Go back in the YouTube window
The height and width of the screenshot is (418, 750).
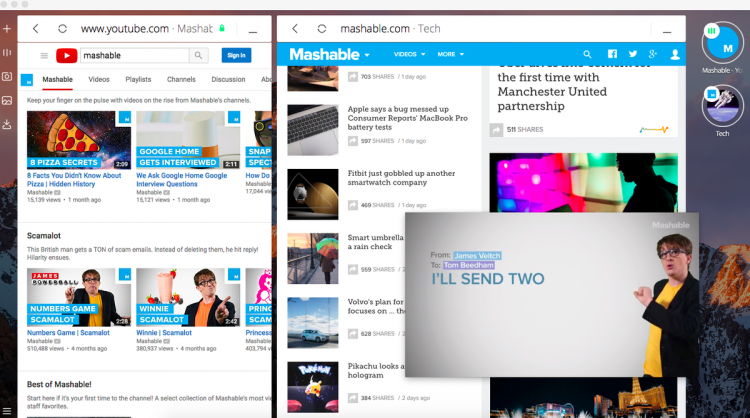pyautogui.click(x=36, y=29)
